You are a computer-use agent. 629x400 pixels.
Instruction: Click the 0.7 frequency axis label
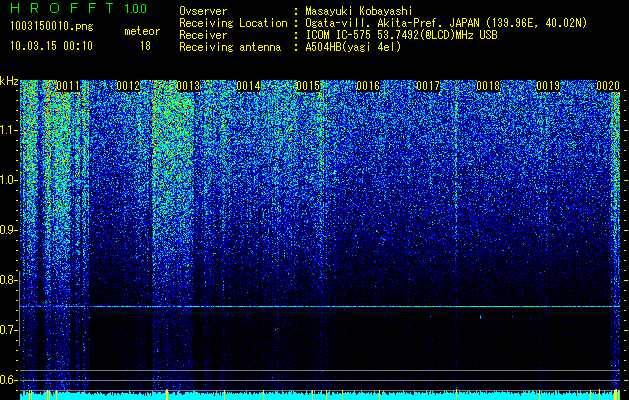pos(8,330)
